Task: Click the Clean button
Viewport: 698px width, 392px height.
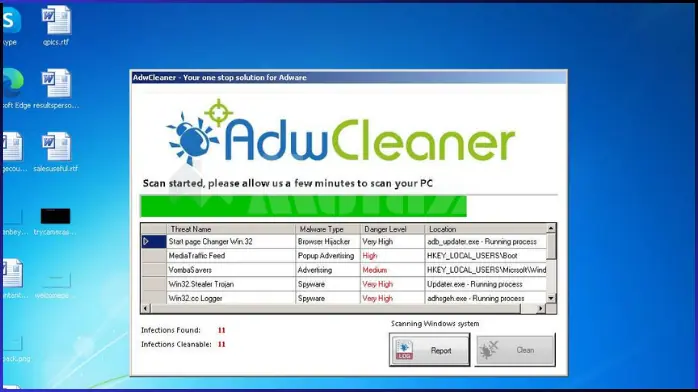Action: coord(515,350)
